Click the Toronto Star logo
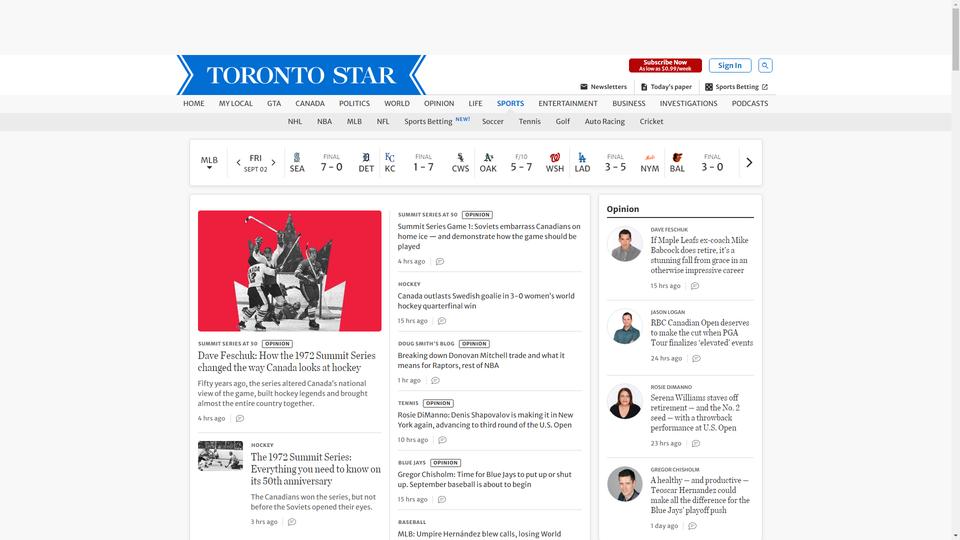This screenshot has width=960, height=540. point(301,75)
